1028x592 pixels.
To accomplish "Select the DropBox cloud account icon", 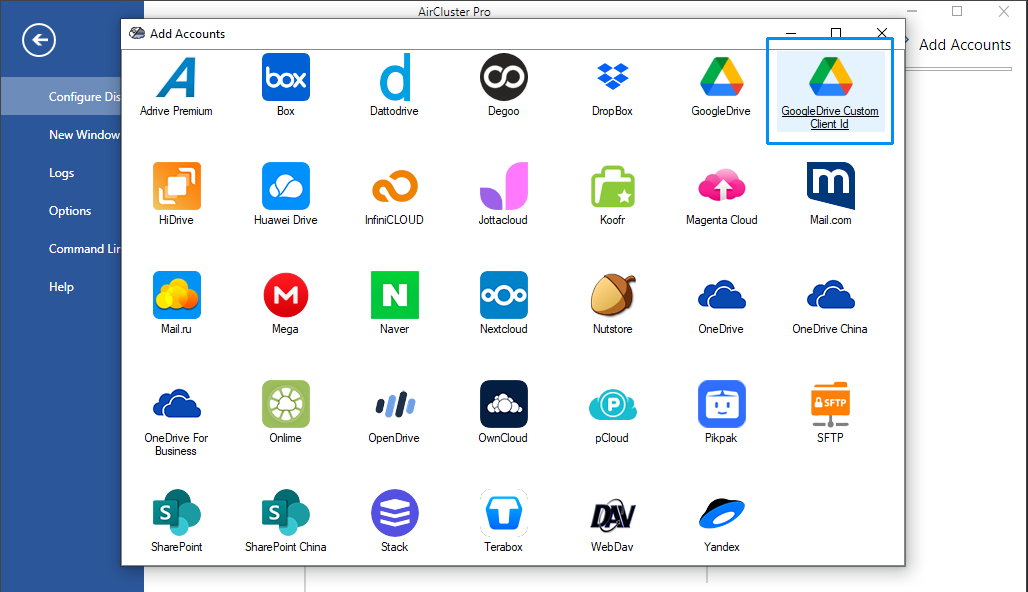I will pyautogui.click(x=612, y=85).
